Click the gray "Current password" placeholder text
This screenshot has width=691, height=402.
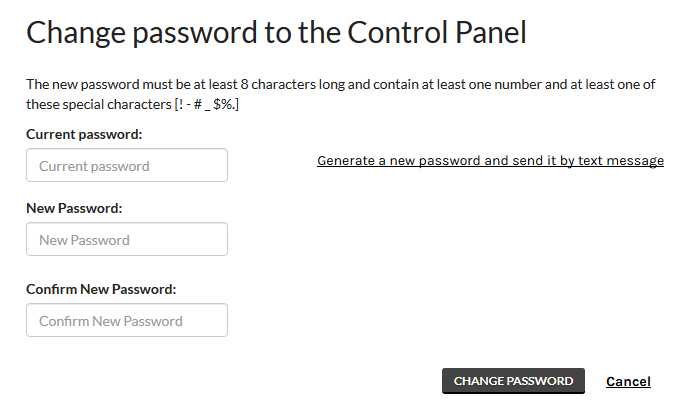coord(94,166)
